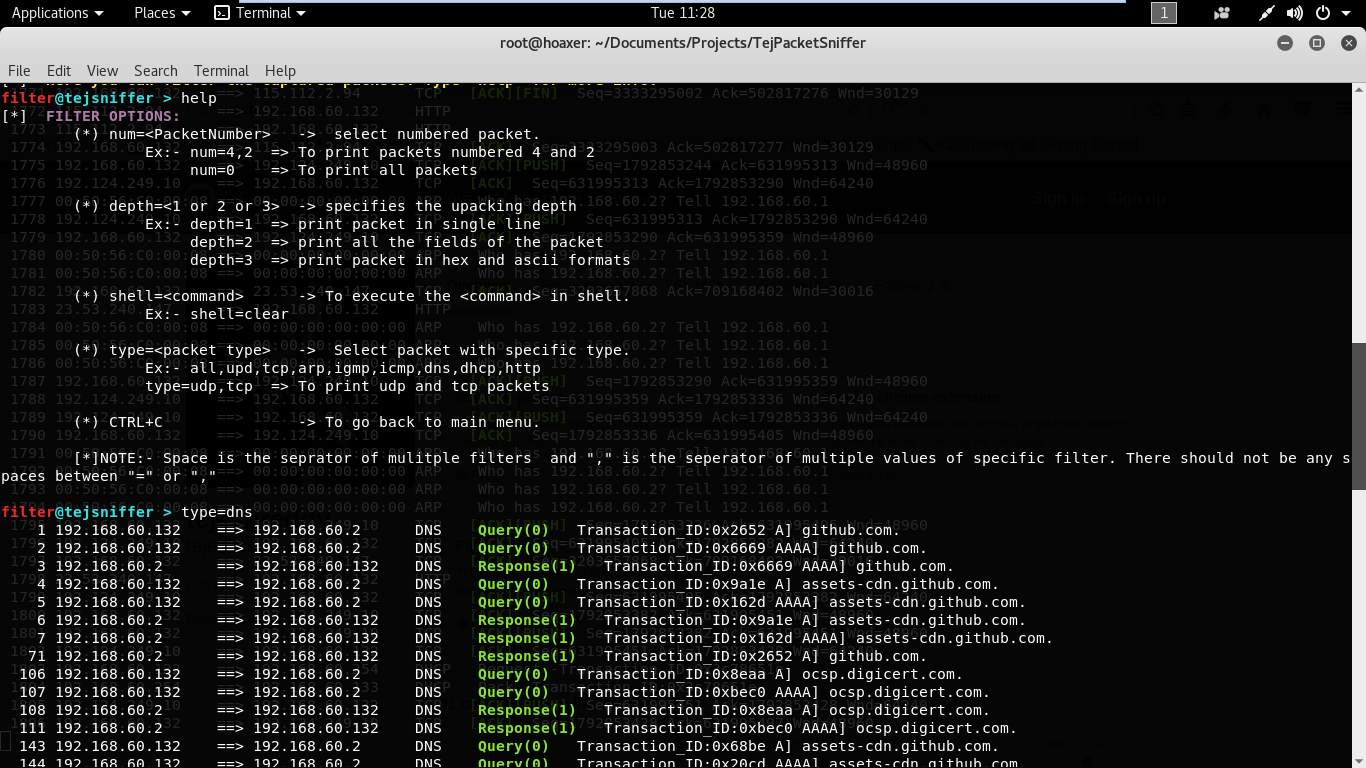
Task: Open the Help menu
Action: pyautogui.click(x=280, y=70)
